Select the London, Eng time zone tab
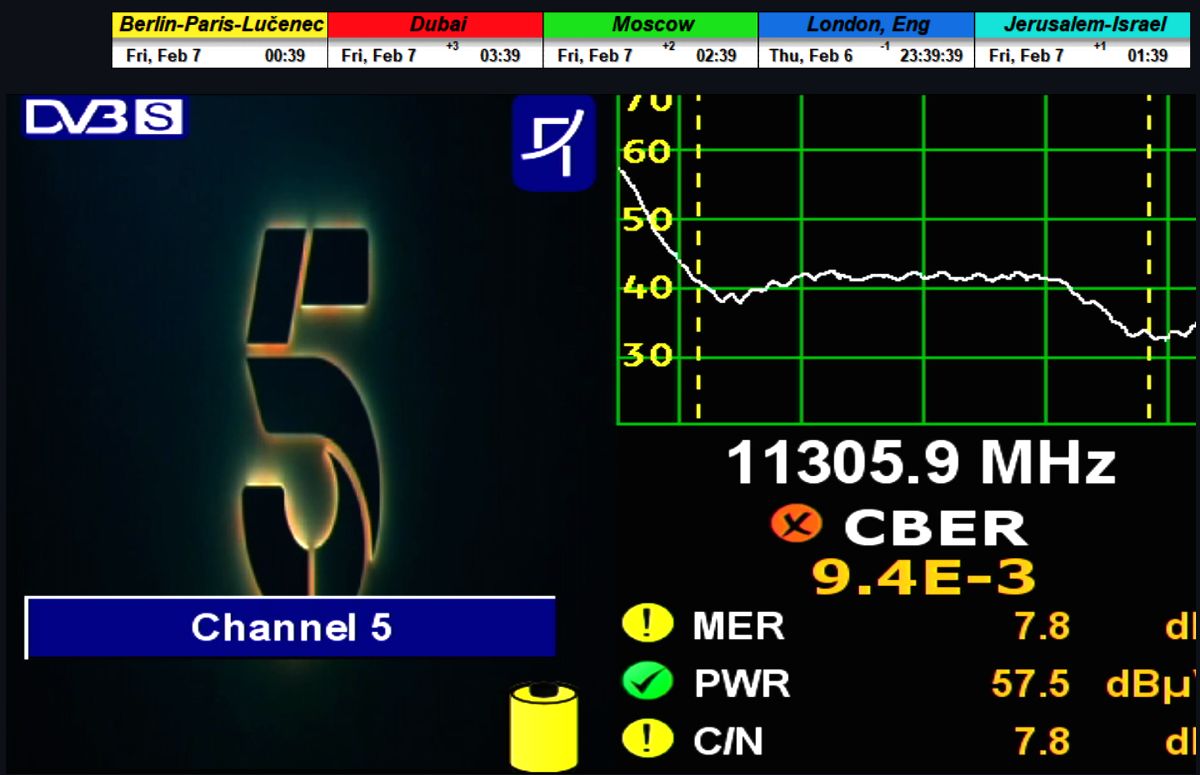The image size is (1200, 775). coord(866,25)
